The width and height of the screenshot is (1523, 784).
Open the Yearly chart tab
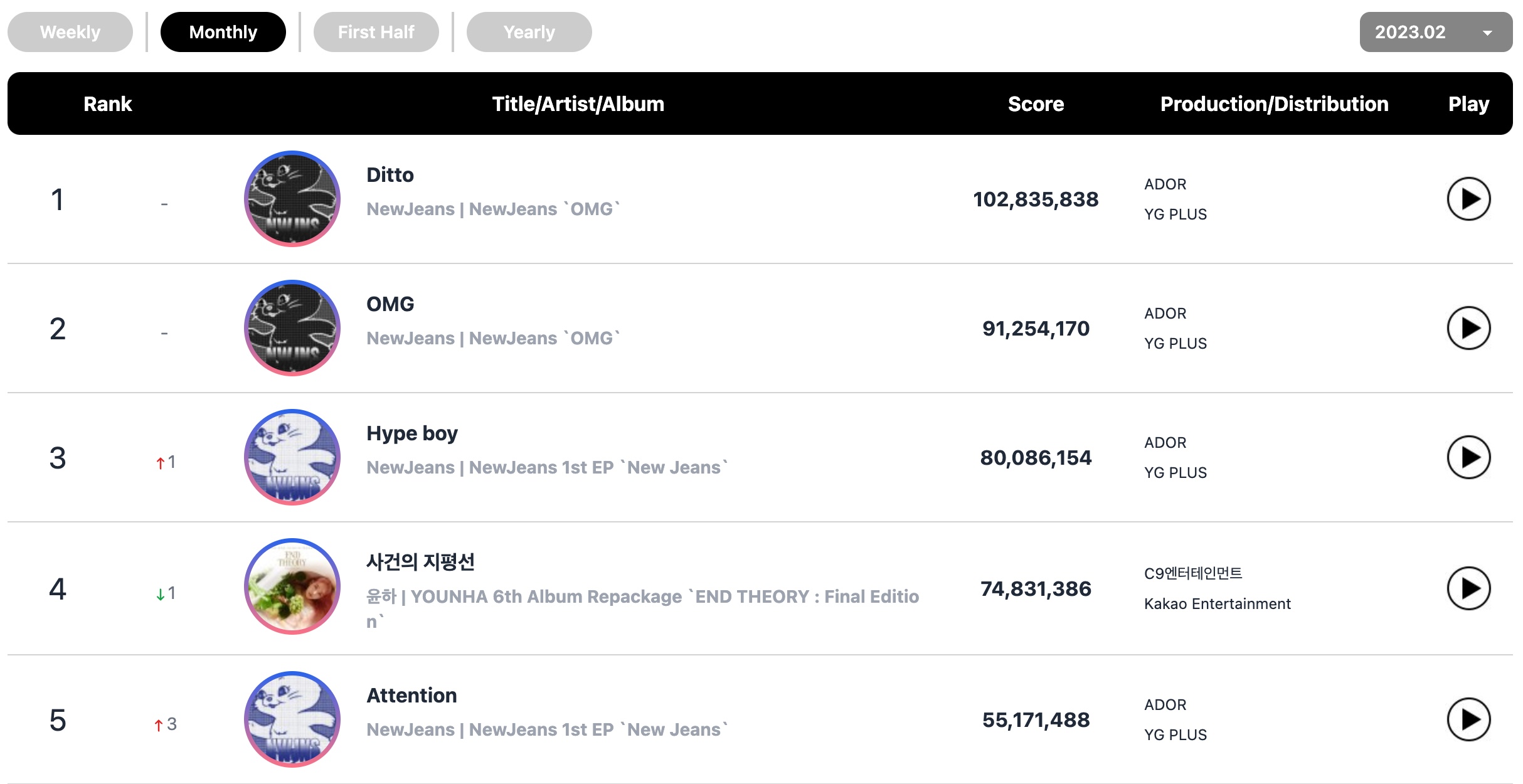(529, 32)
